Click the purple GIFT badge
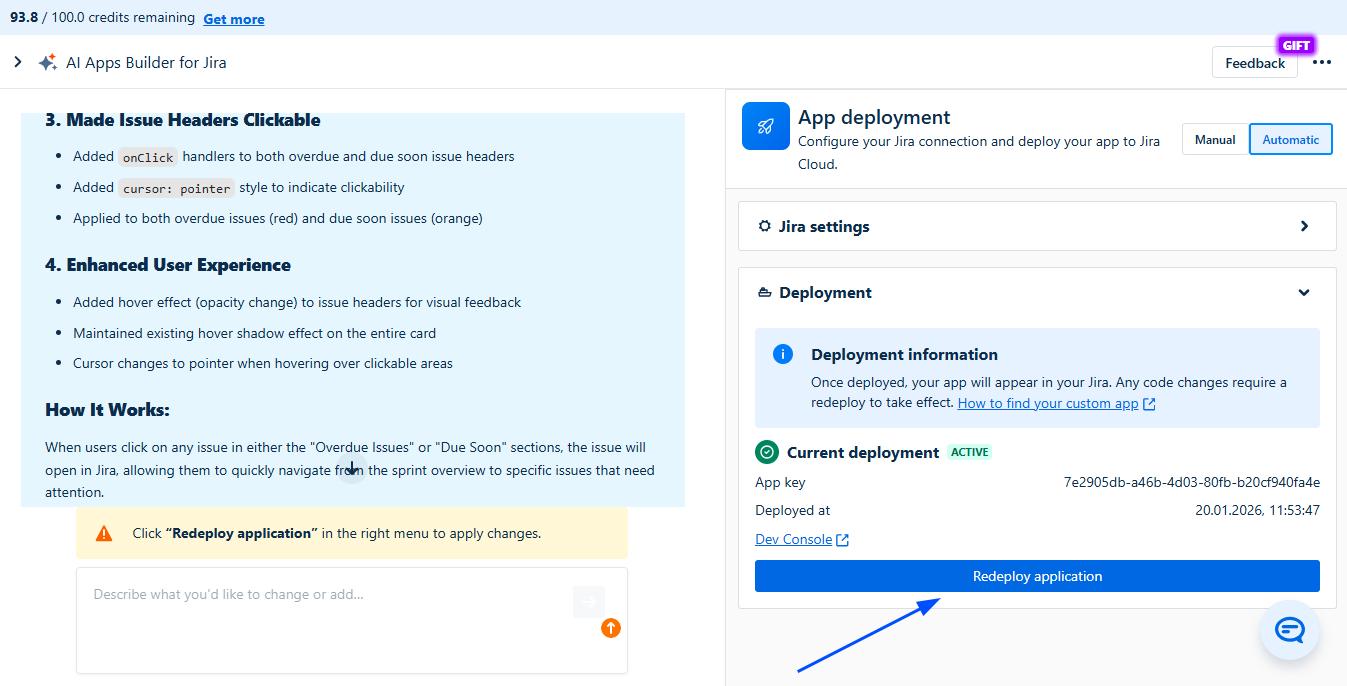Screen dimensions: 1347x686 pos(1295,45)
